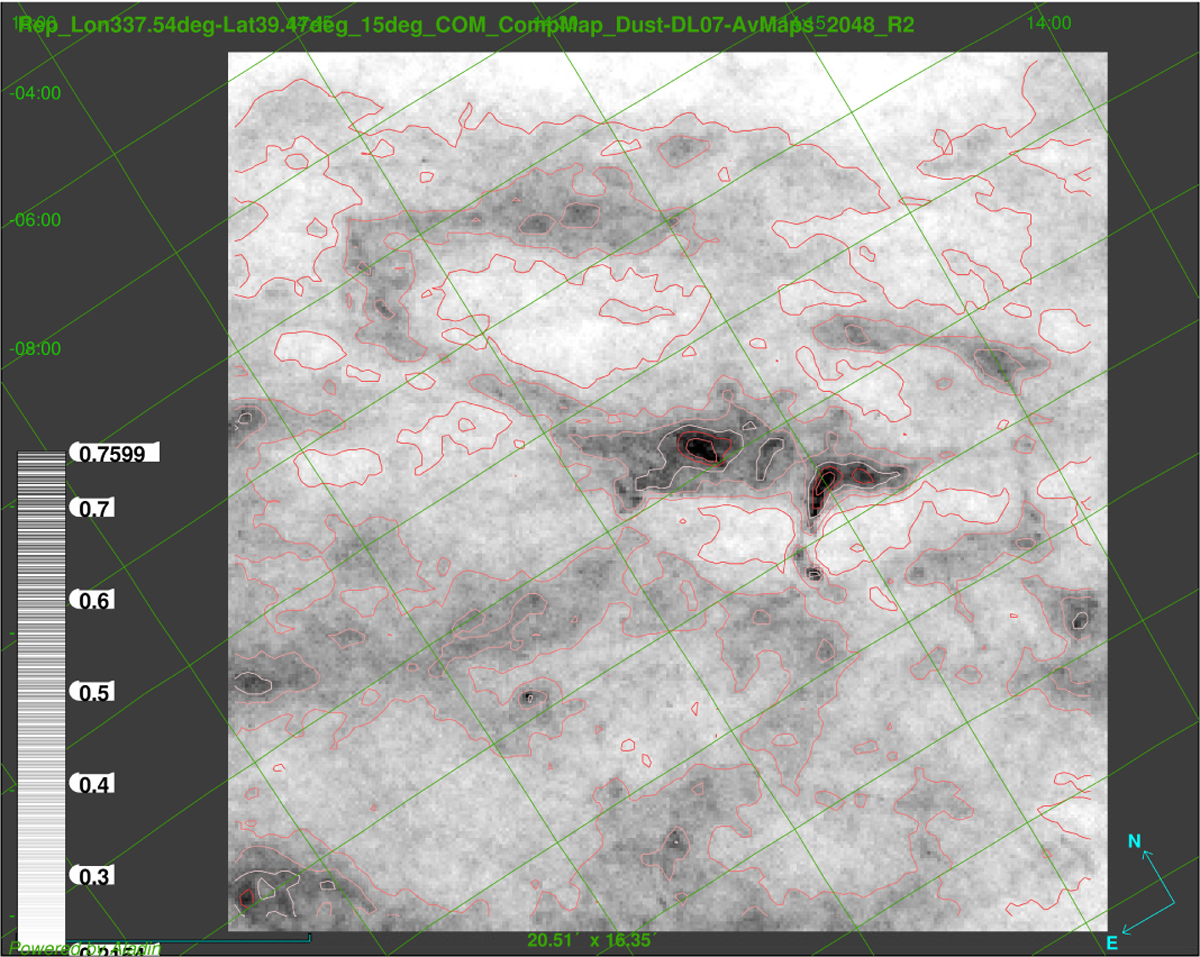Click the 0.7 colorbar tick label
Viewport: 1200px width, 957px height.
click(x=94, y=509)
